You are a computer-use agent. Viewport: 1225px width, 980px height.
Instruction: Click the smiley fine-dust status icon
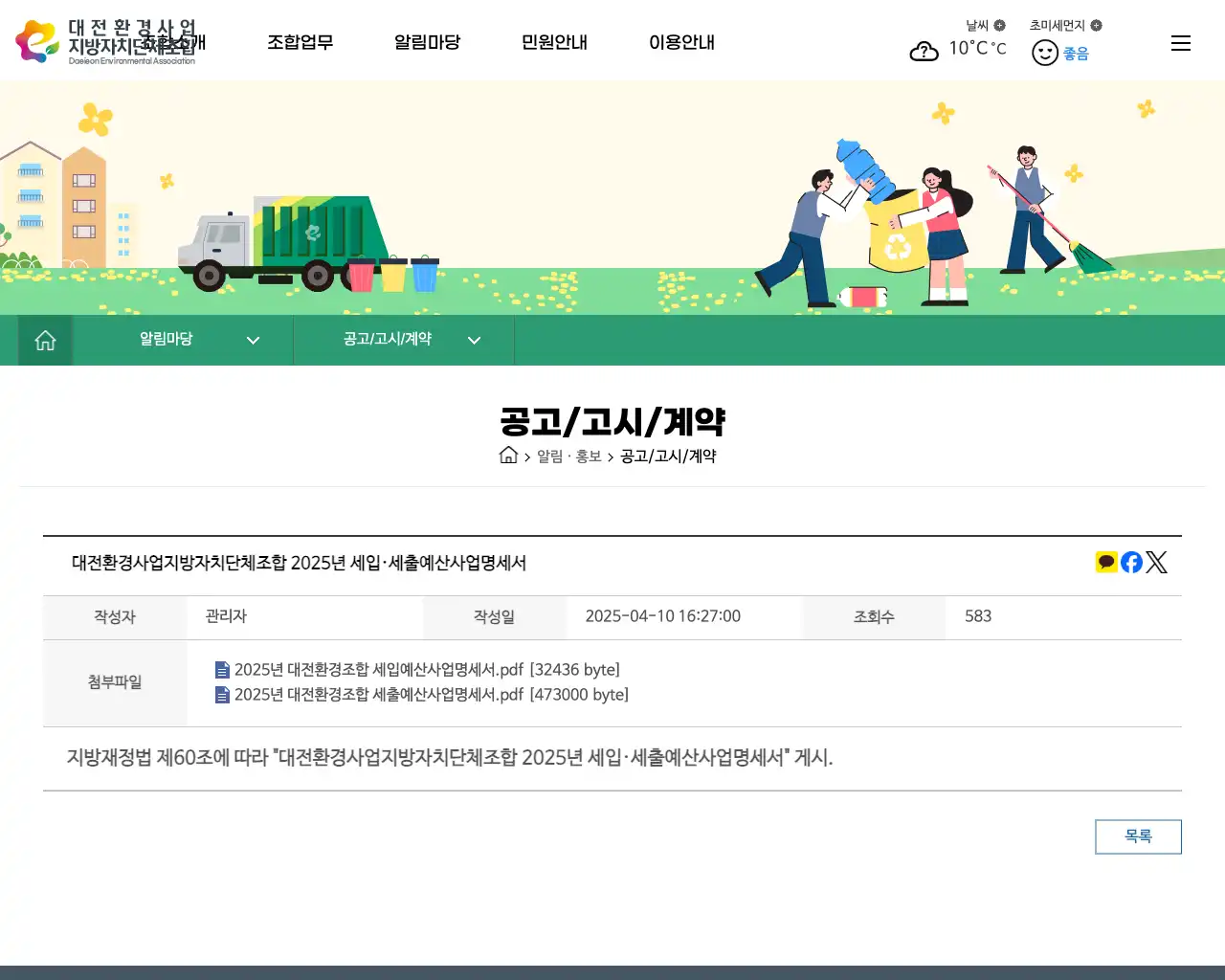(1045, 53)
